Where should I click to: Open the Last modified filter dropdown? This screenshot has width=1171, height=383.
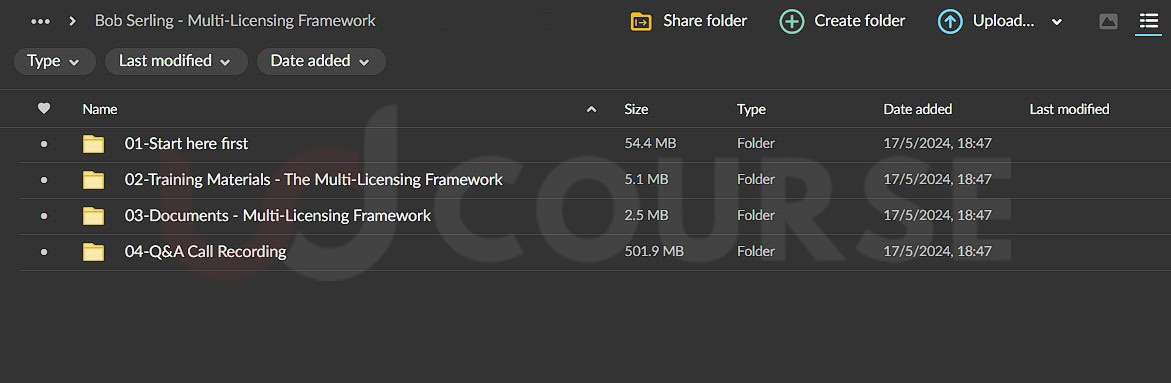coord(176,61)
